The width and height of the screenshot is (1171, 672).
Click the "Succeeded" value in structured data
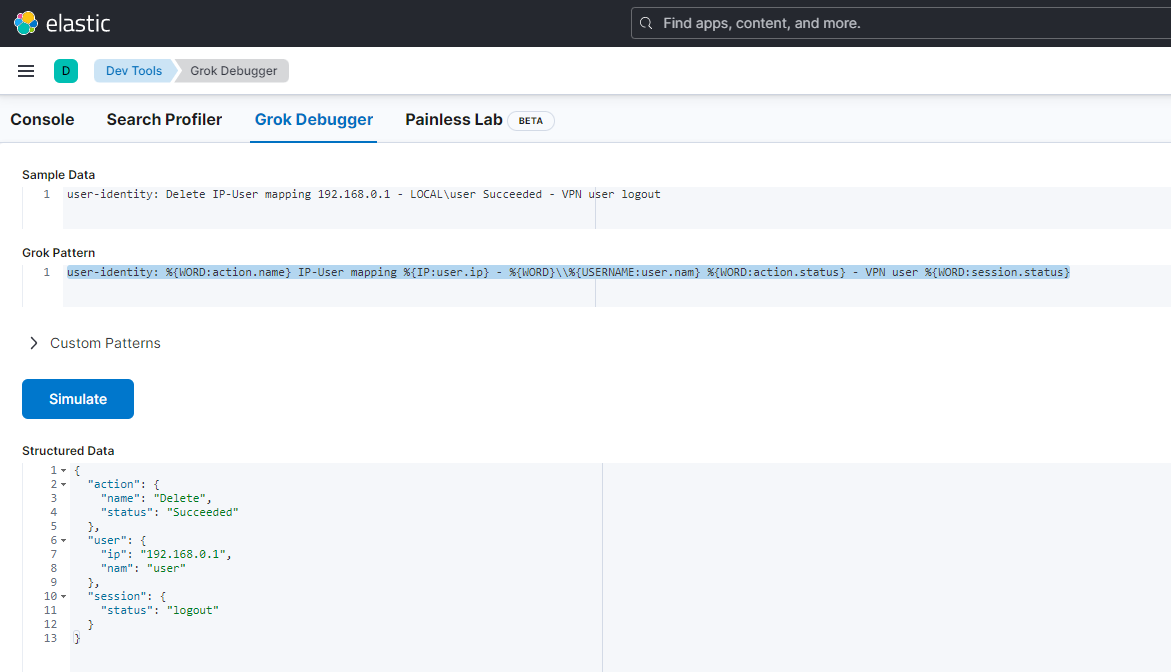(202, 512)
